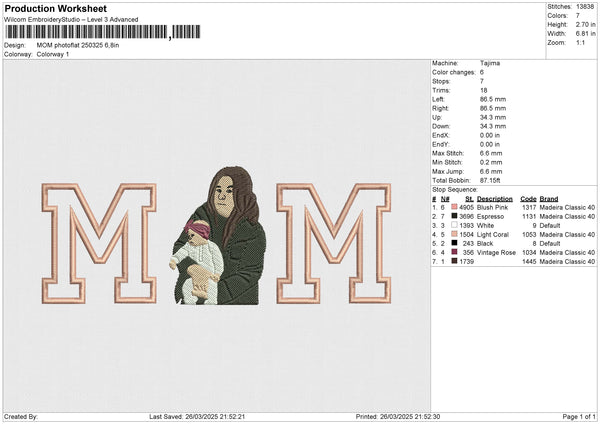
Task: Click code 1445 in the stop sequence
Action: (x=529, y=262)
